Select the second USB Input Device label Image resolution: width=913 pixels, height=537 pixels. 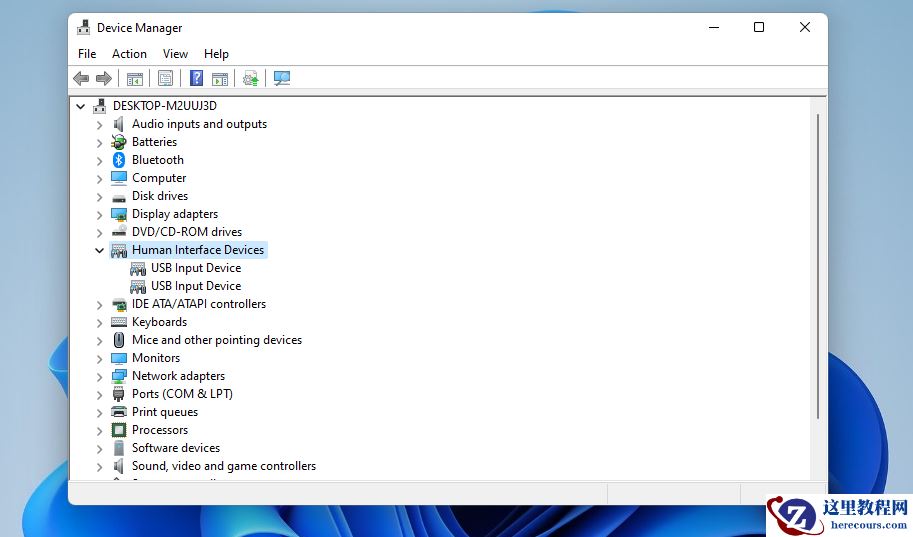(196, 286)
